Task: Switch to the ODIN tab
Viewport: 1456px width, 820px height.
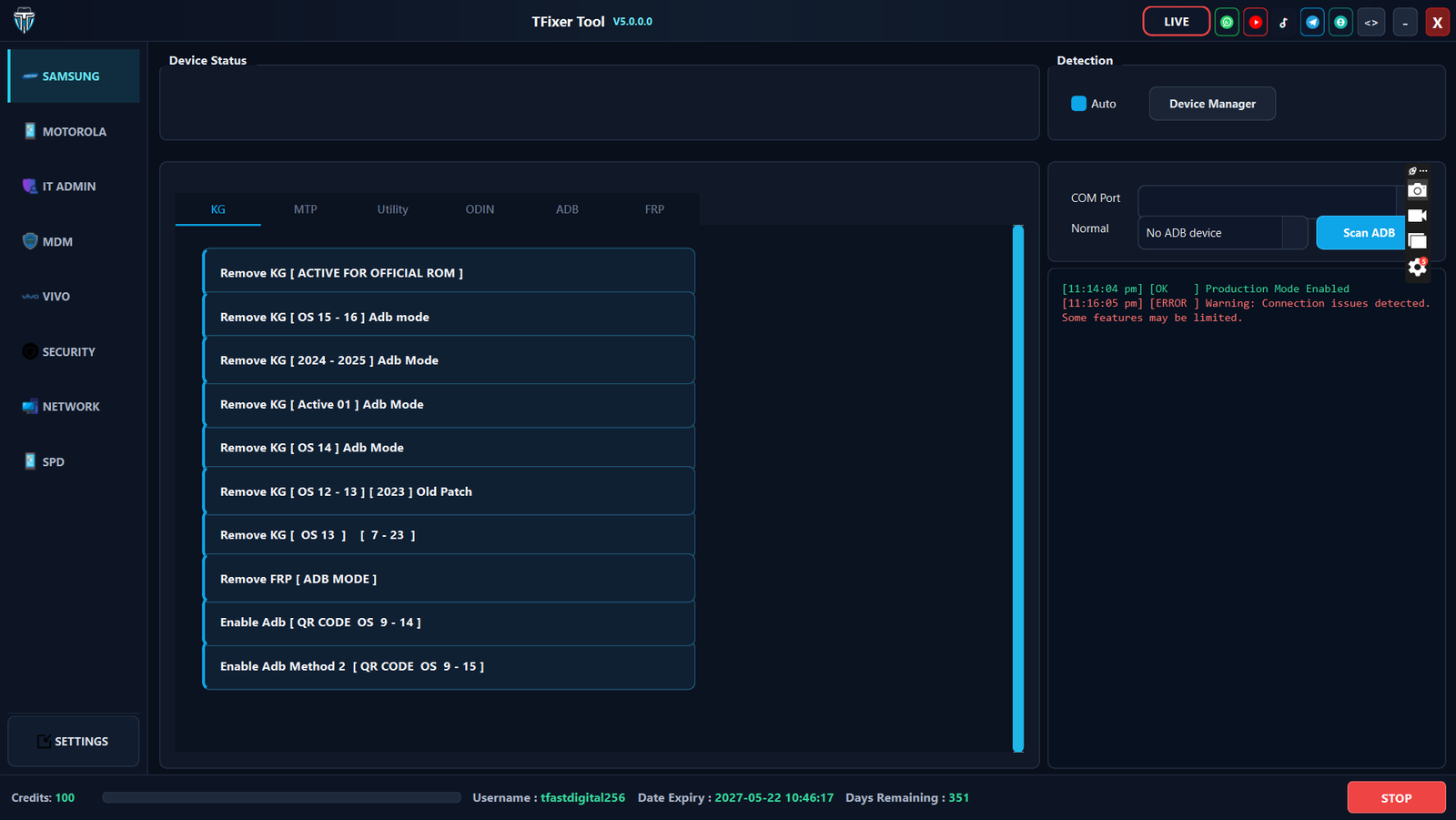Action: pos(480,209)
